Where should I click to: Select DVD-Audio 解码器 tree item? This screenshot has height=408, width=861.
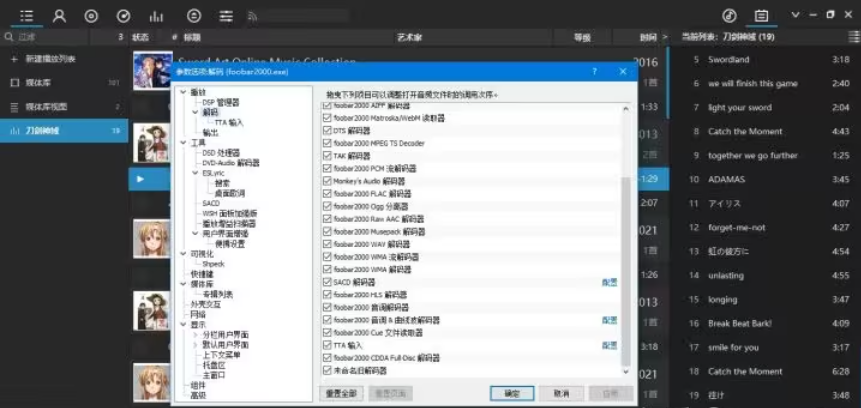(231, 163)
